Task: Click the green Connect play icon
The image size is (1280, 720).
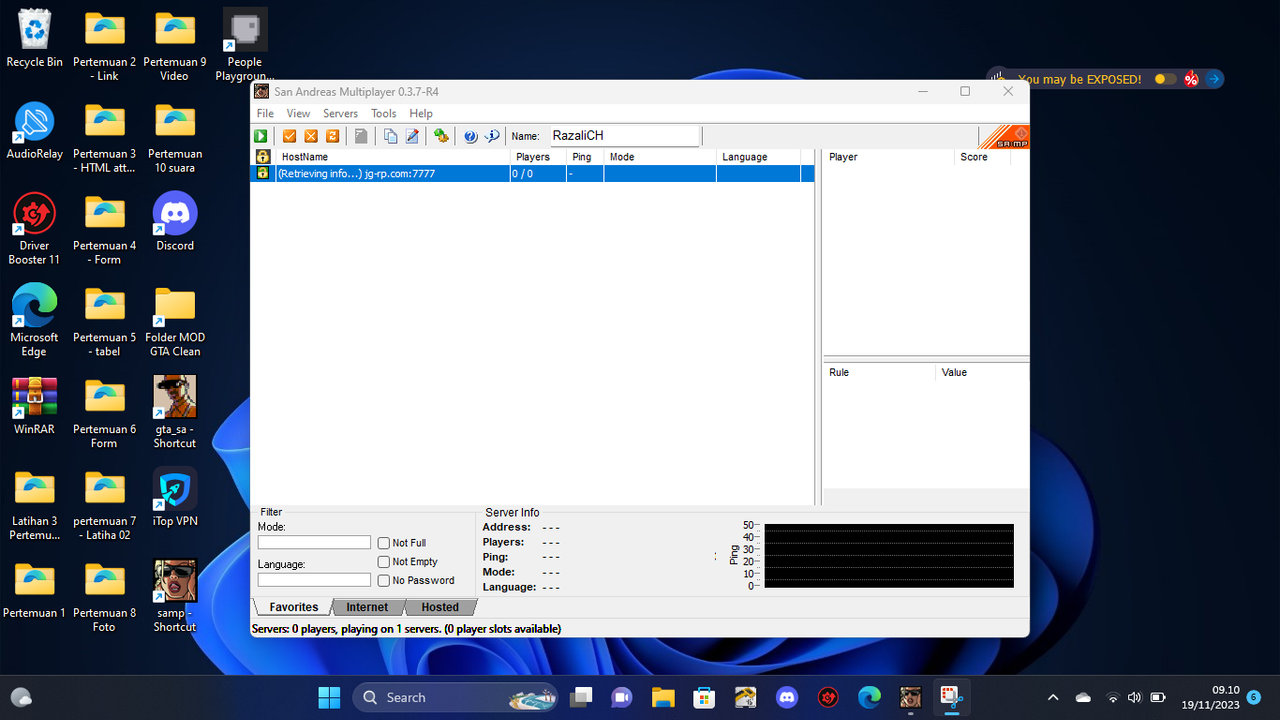Action: pyautogui.click(x=261, y=136)
